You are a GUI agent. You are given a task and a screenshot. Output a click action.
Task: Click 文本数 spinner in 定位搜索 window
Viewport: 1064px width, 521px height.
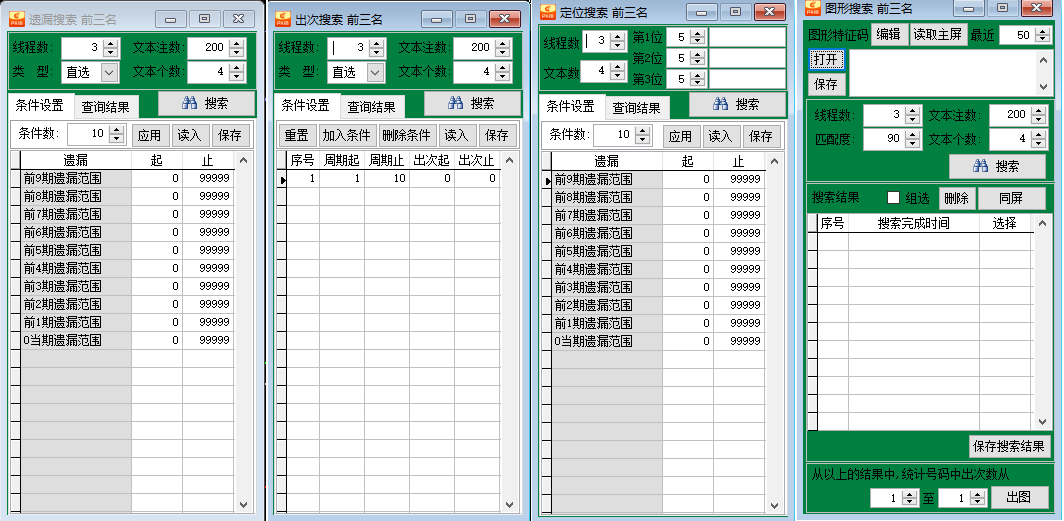pyautogui.click(x=618, y=71)
